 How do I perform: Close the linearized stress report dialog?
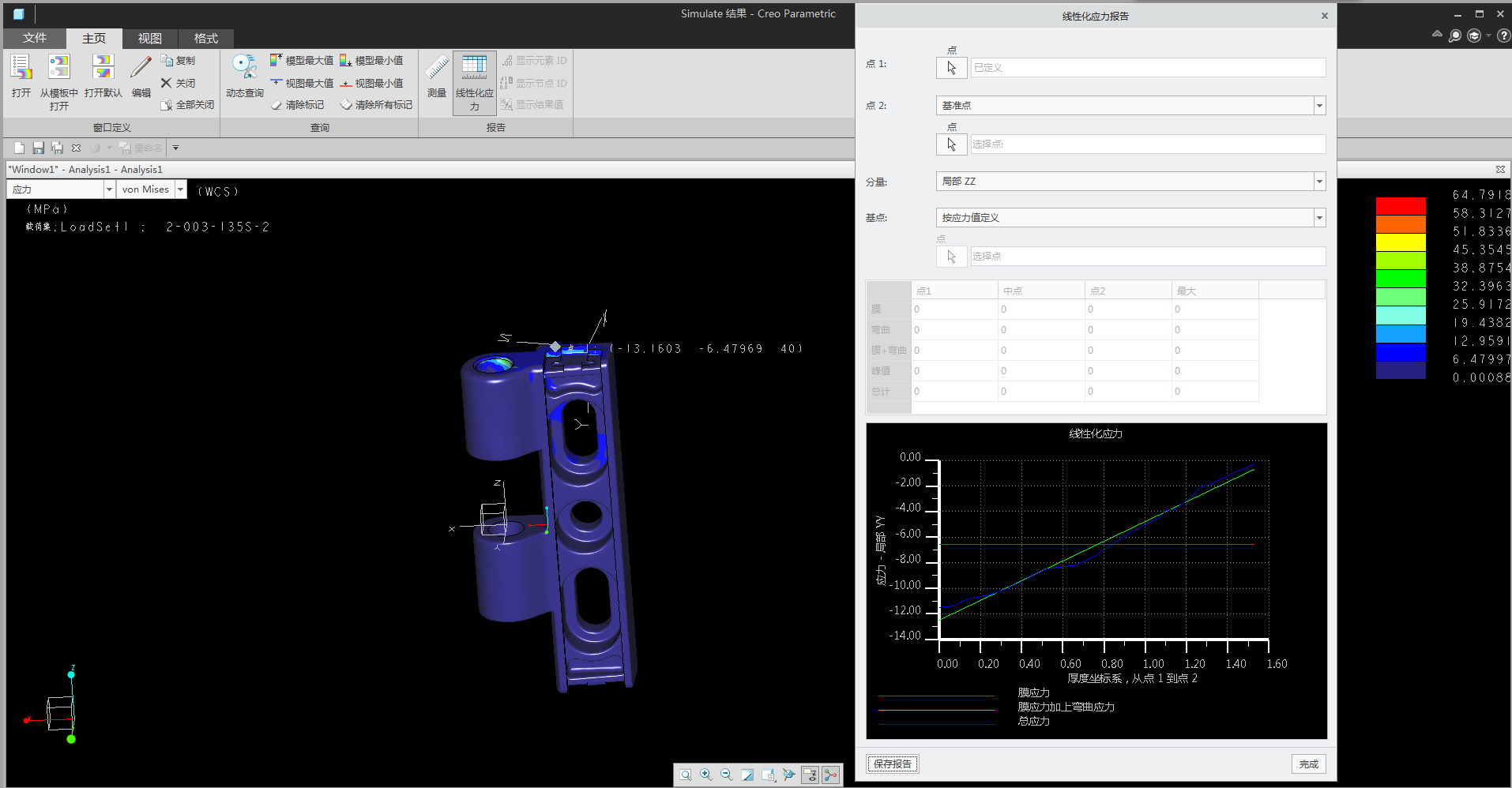(1325, 16)
